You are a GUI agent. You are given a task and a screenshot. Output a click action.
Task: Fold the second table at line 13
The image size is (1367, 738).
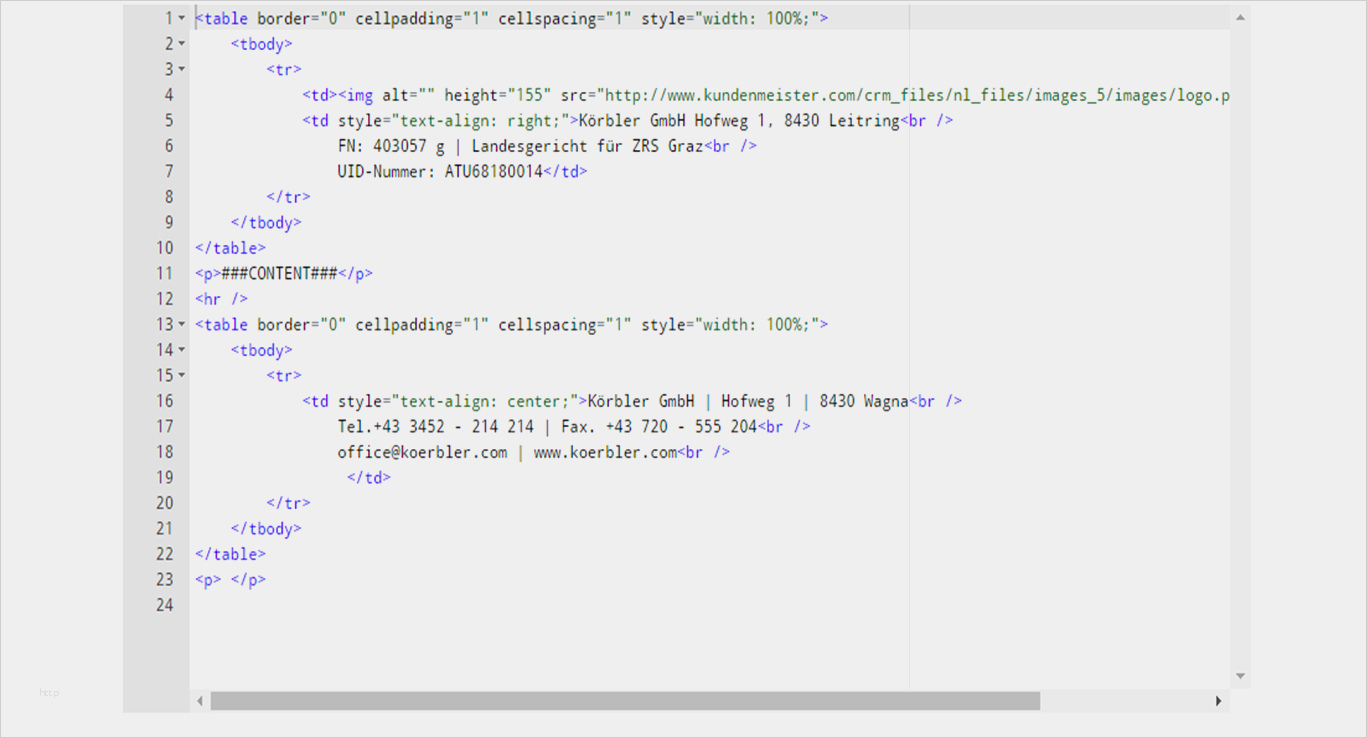pyautogui.click(x=181, y=324)
